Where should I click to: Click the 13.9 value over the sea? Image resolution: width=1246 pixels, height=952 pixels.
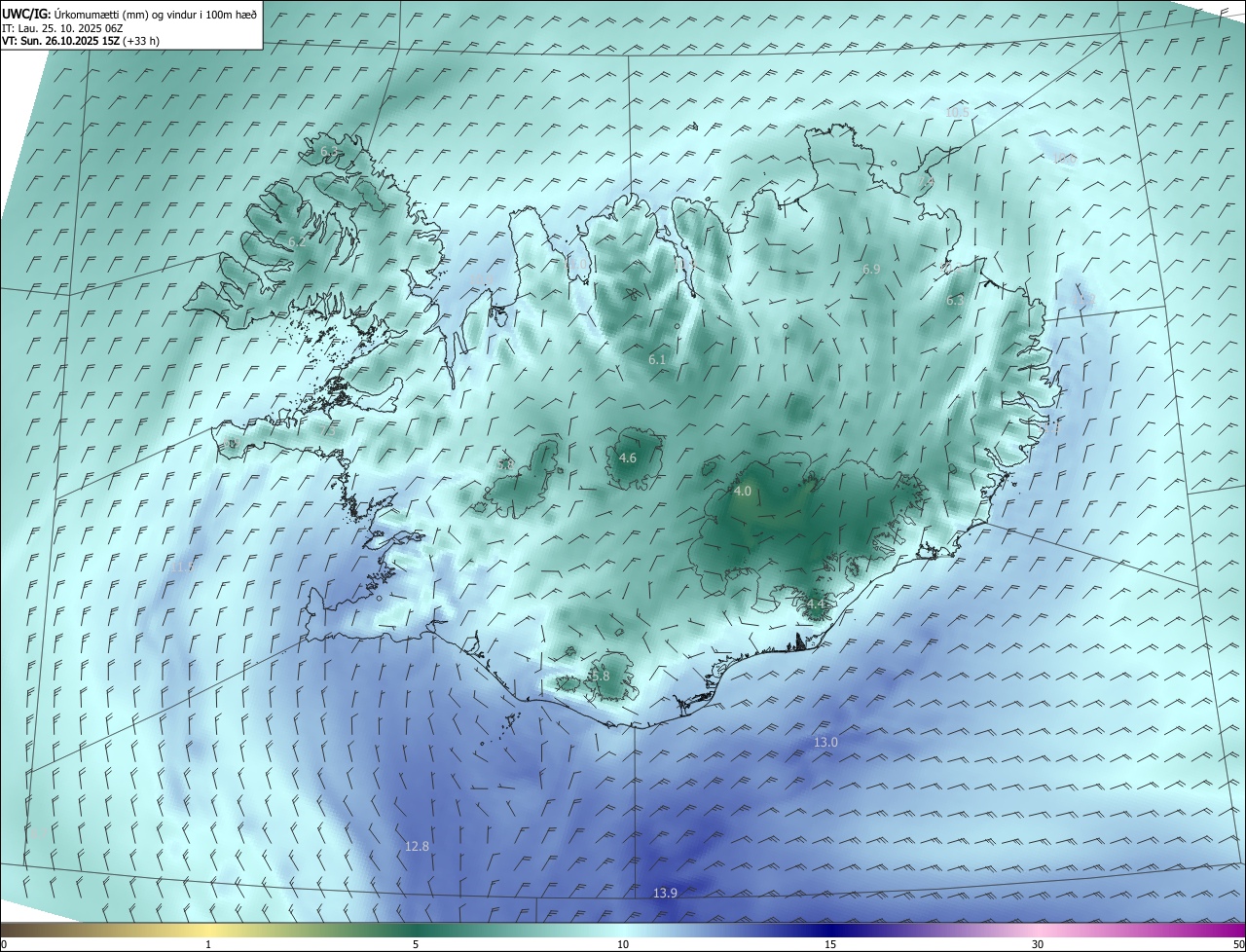(665, 893)
